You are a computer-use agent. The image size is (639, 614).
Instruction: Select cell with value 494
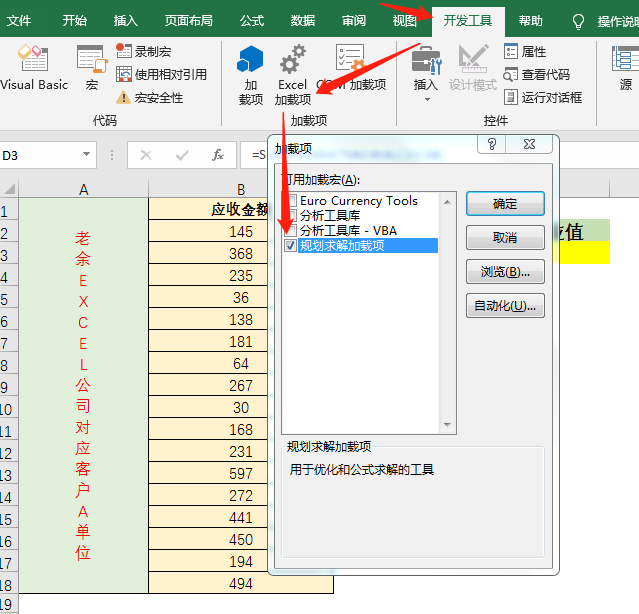[x=240, y=583]
